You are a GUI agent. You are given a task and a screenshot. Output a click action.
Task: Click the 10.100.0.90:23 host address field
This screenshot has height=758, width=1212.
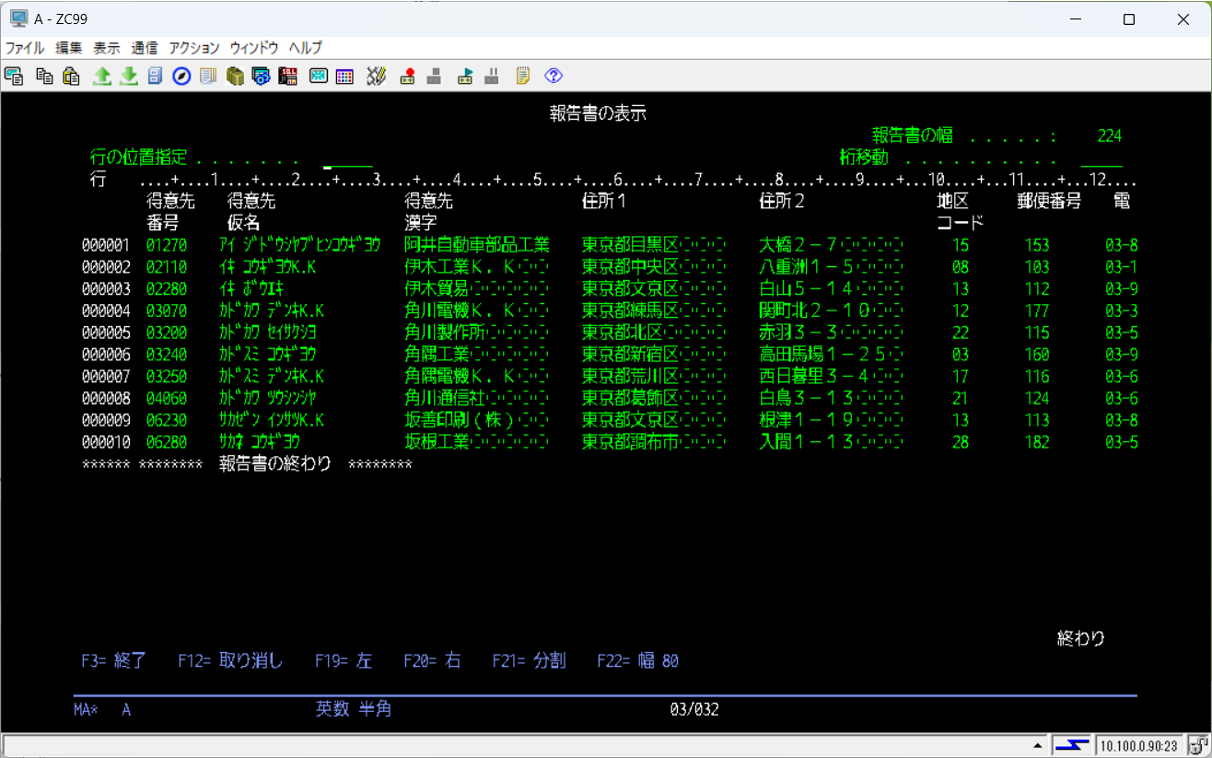(1140, 745)
